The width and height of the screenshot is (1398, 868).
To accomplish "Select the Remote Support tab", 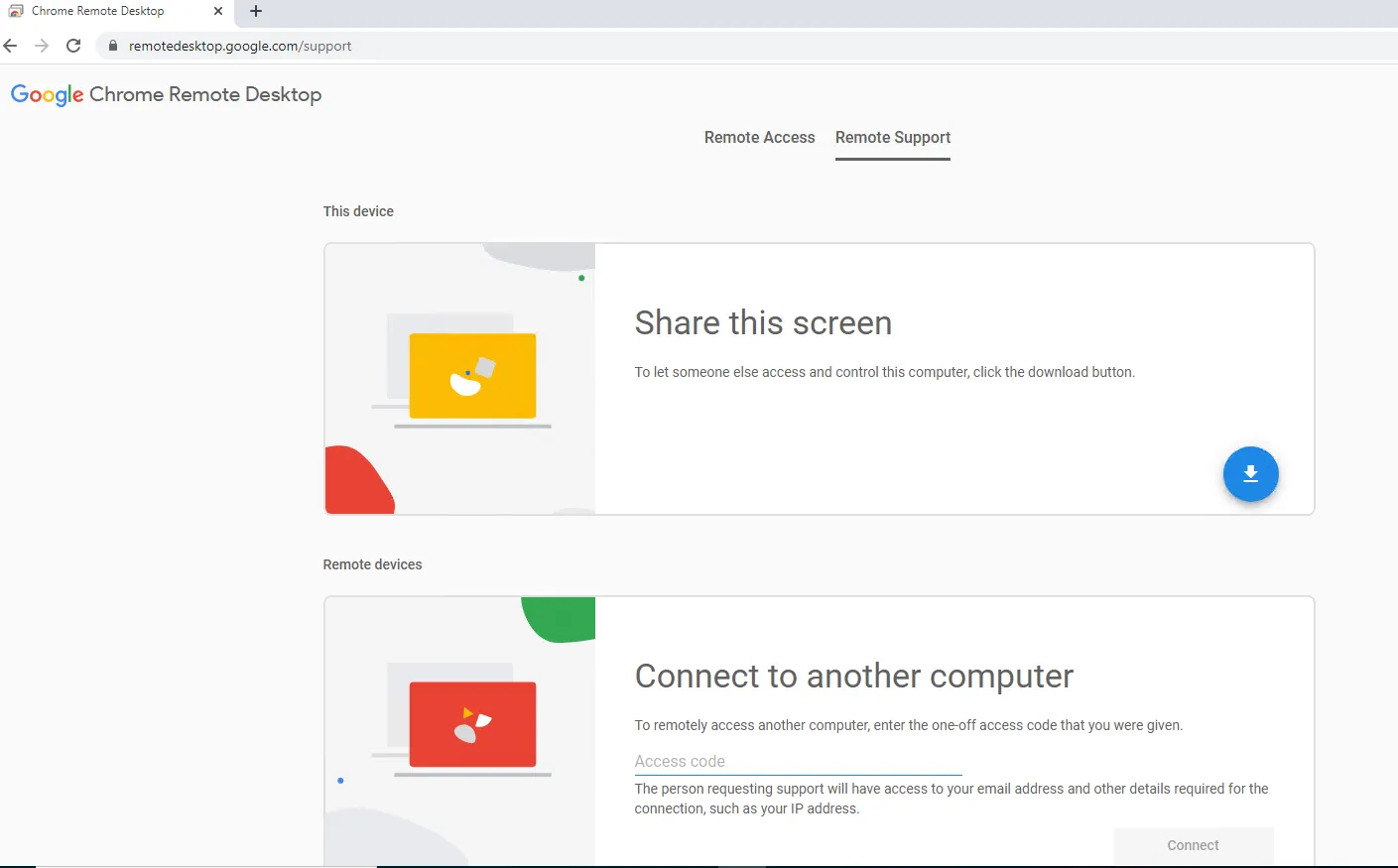I will tap(893, 138).
